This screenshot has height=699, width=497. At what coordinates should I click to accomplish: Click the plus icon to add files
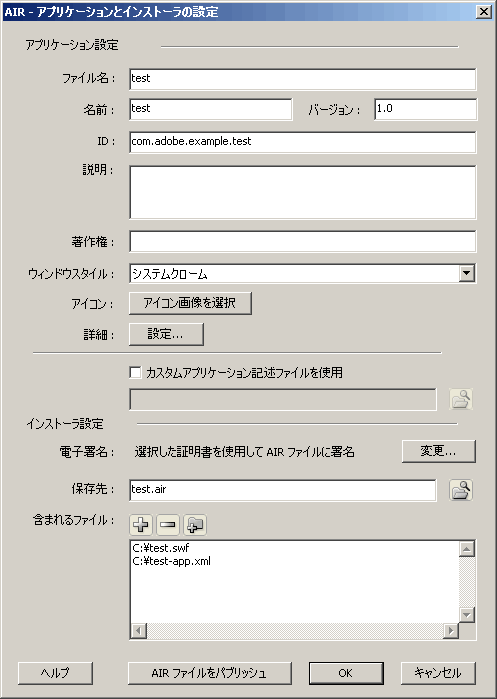tap(141, 525)
